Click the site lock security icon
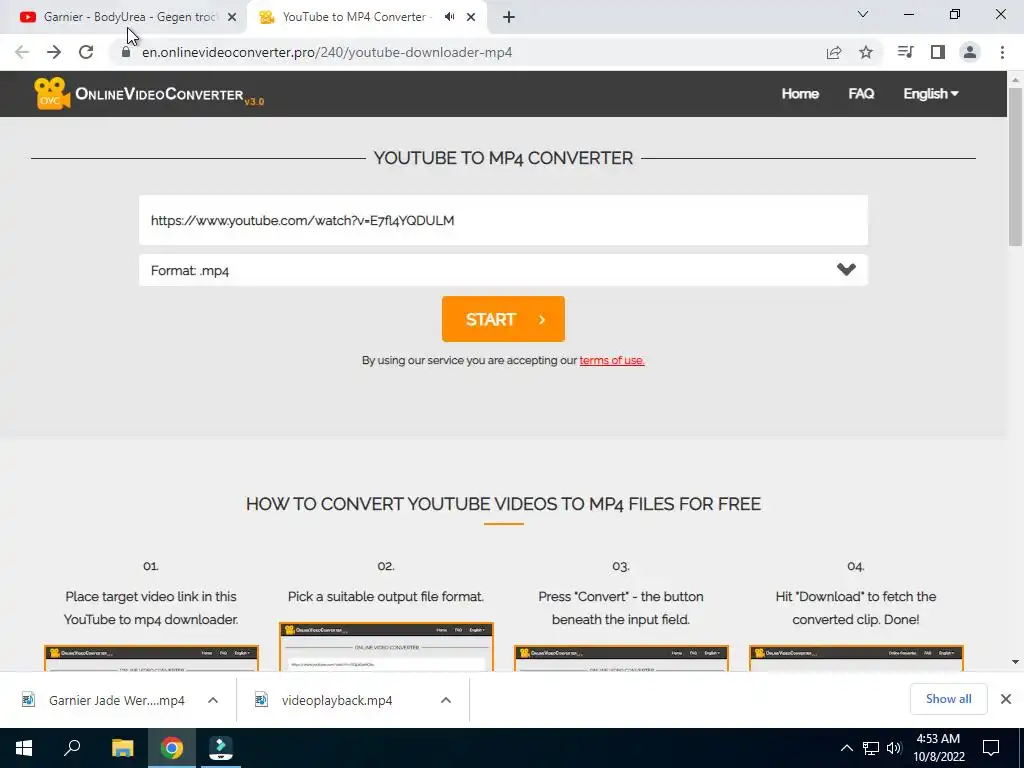The image size is (1024, 768). (x=126, y=52)
